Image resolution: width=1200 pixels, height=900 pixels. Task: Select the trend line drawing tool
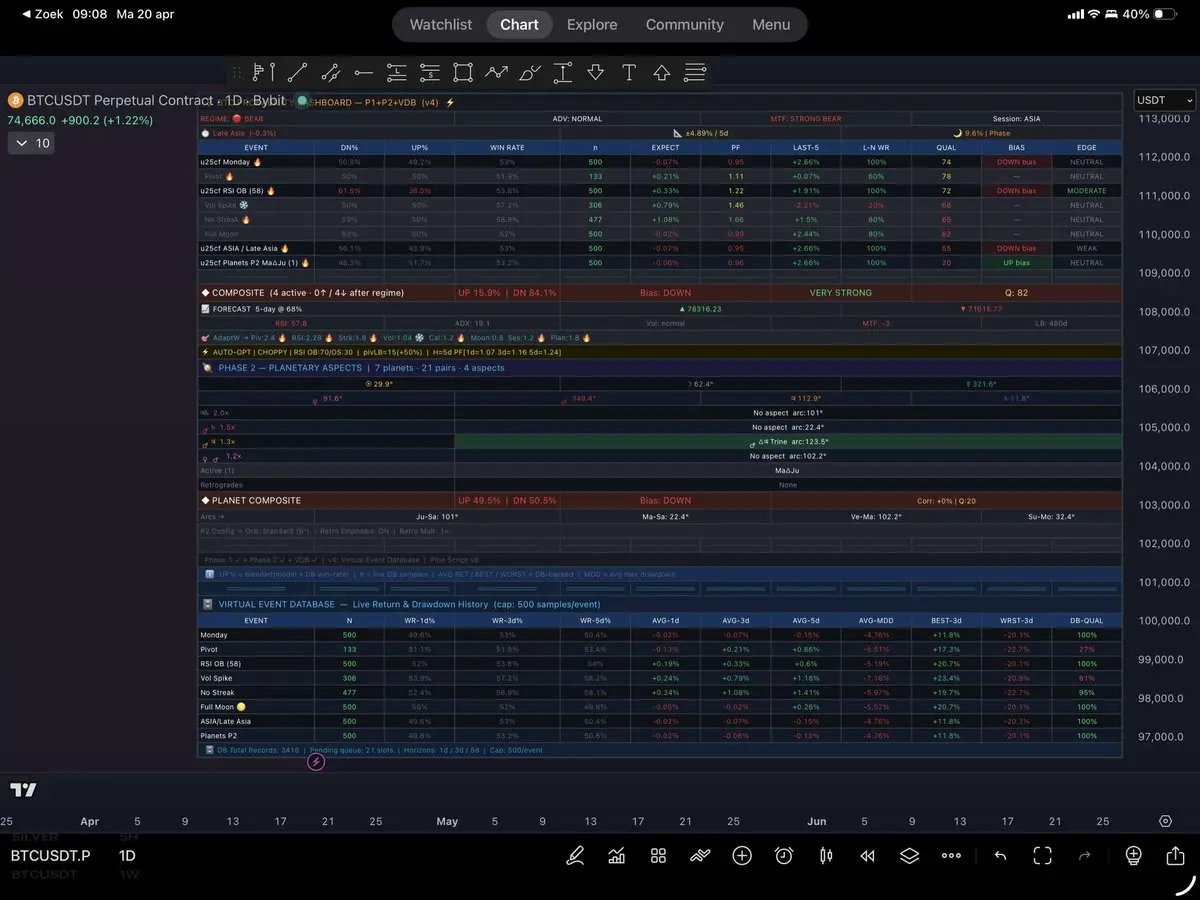pyautogui.click(x=297, y=72)
